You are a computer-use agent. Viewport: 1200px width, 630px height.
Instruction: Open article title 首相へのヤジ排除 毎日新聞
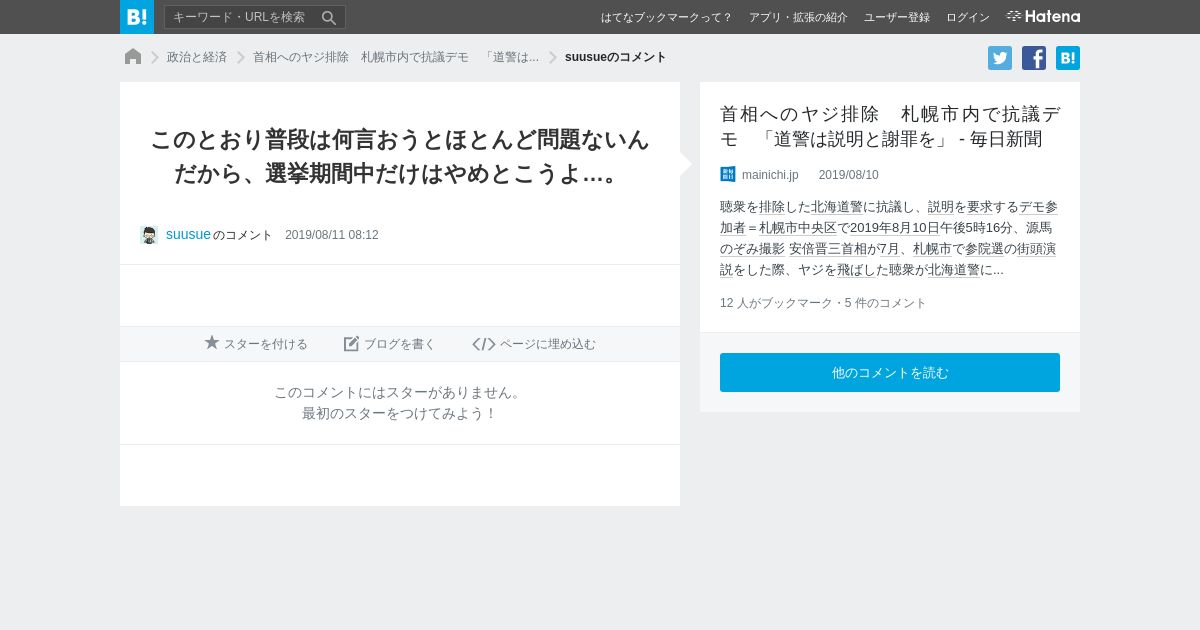[x=890, y=126]
